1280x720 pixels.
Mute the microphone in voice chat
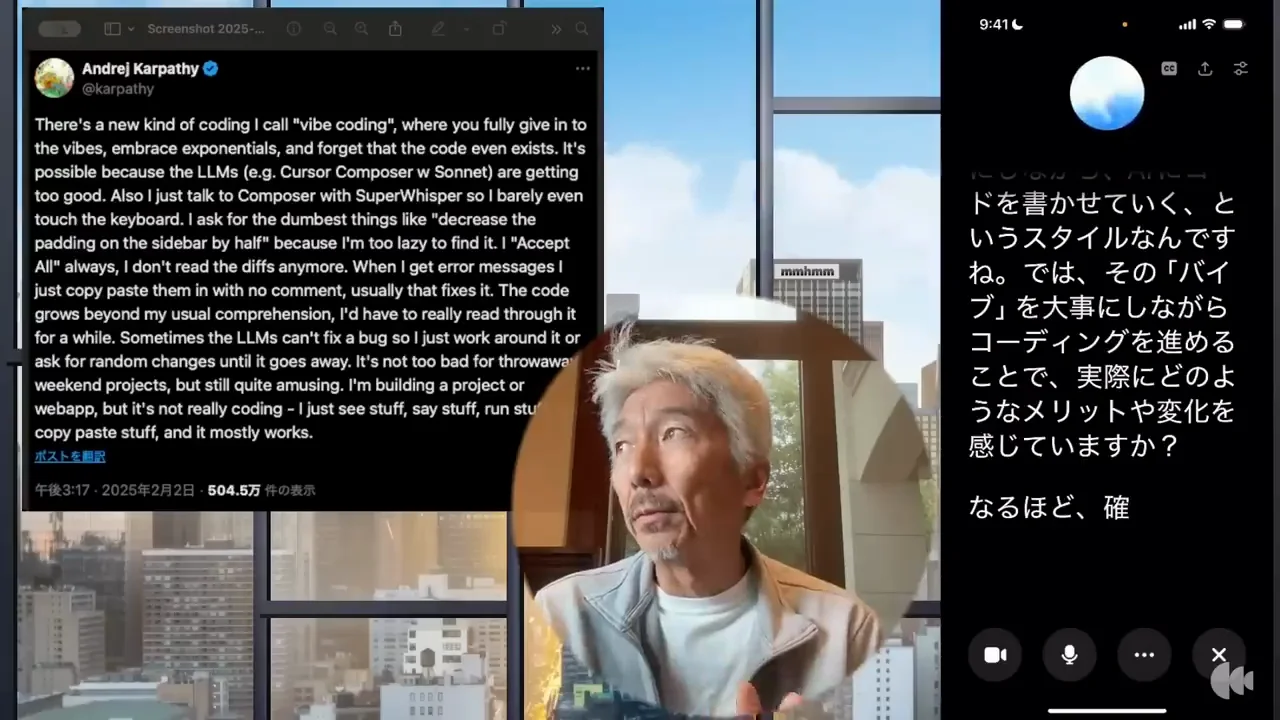(1069, 655)
